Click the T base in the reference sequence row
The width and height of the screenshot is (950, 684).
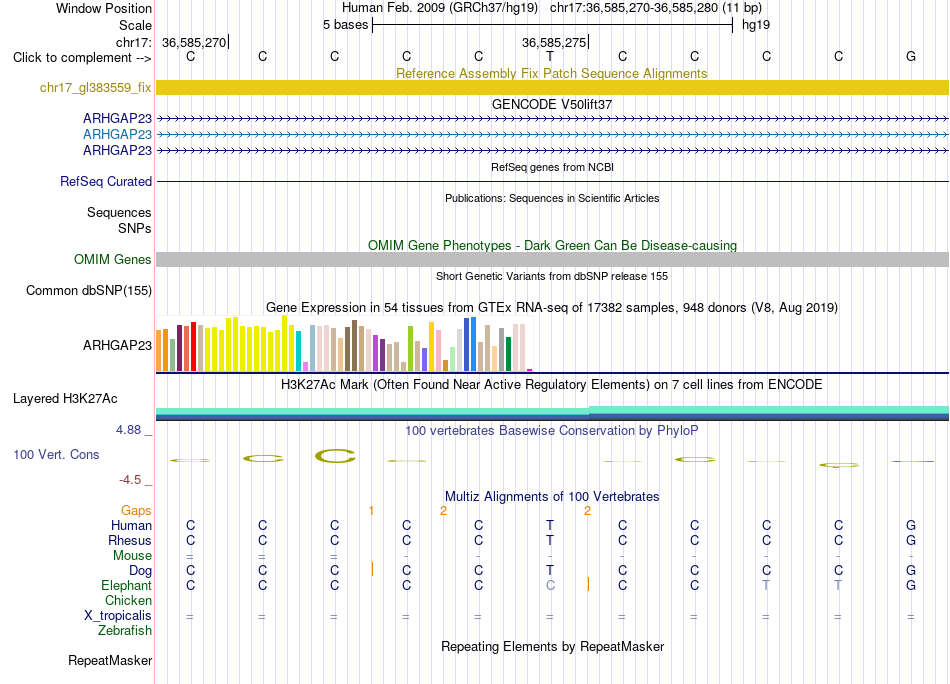[550, 56]
